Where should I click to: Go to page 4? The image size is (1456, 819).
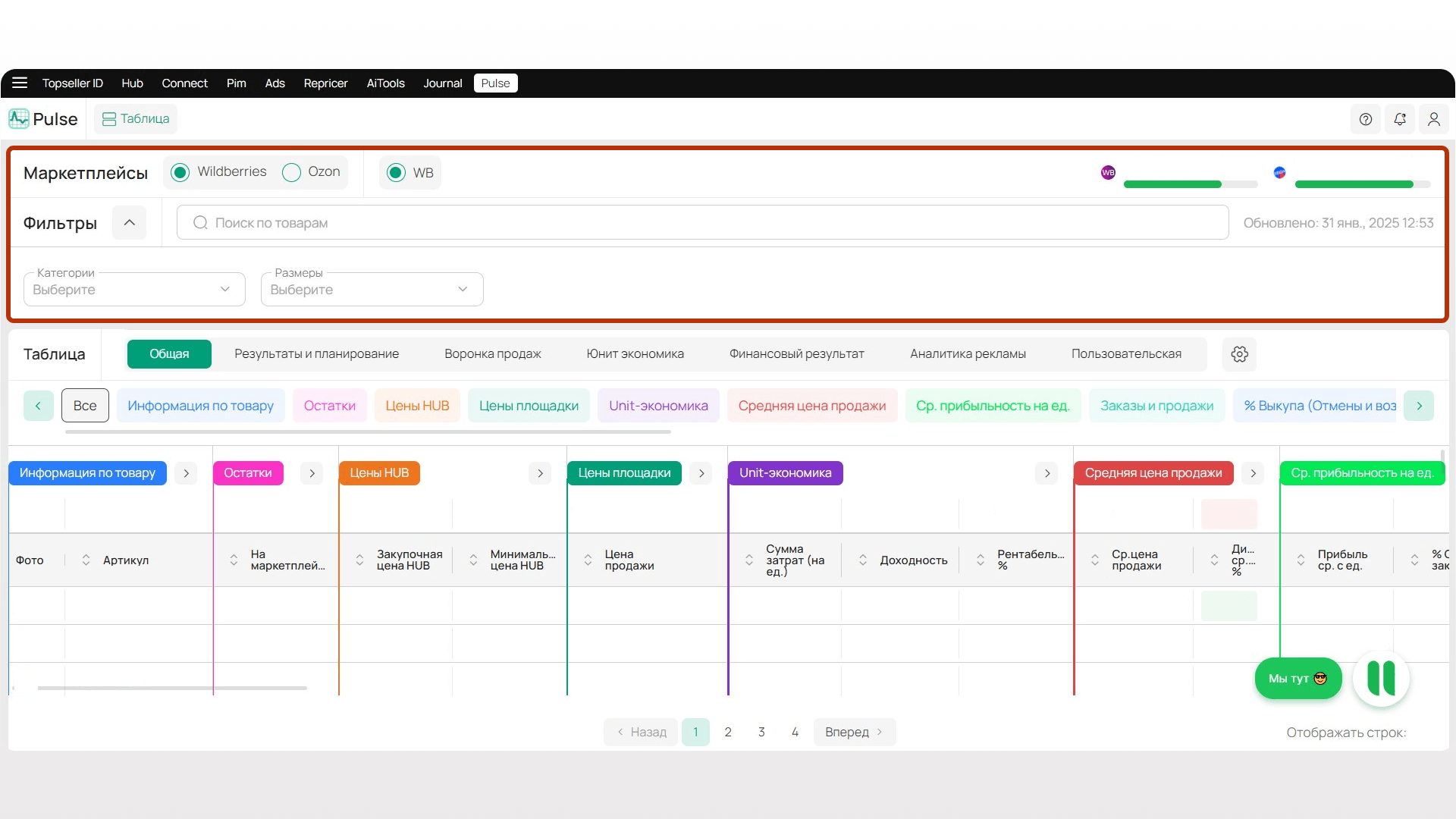(795, 732)
